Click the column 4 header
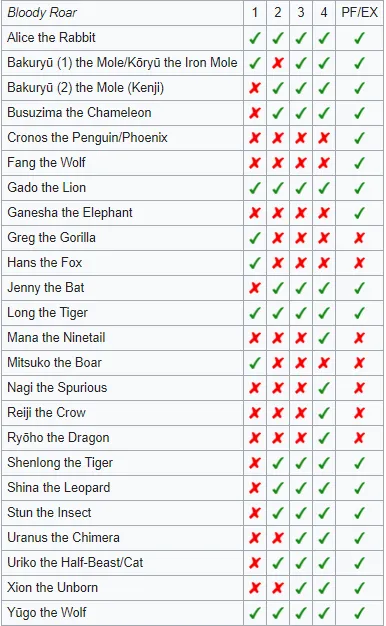 point(324,13)
